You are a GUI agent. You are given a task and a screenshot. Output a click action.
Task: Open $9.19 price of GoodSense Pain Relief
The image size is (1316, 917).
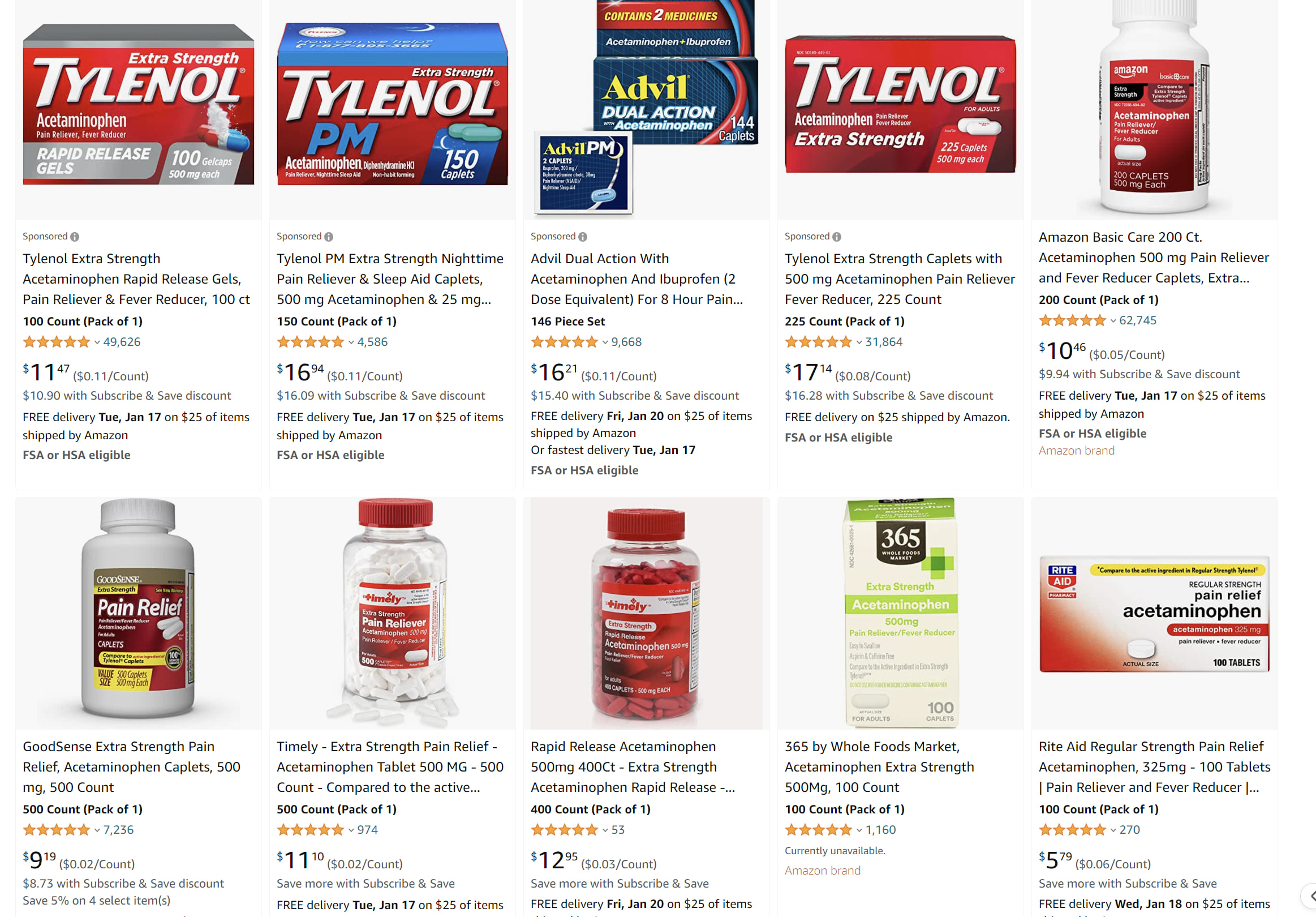[x=39, y=860]
